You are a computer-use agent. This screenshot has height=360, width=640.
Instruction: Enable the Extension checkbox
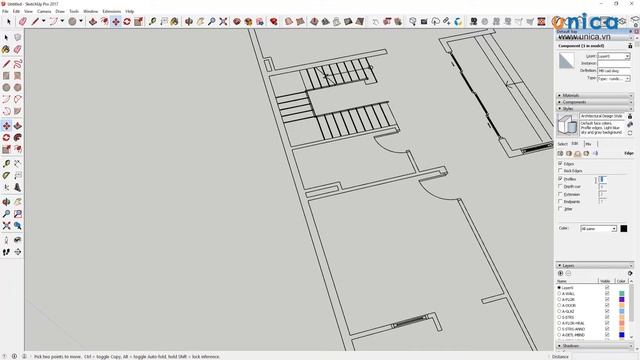(x=560, y=194)
